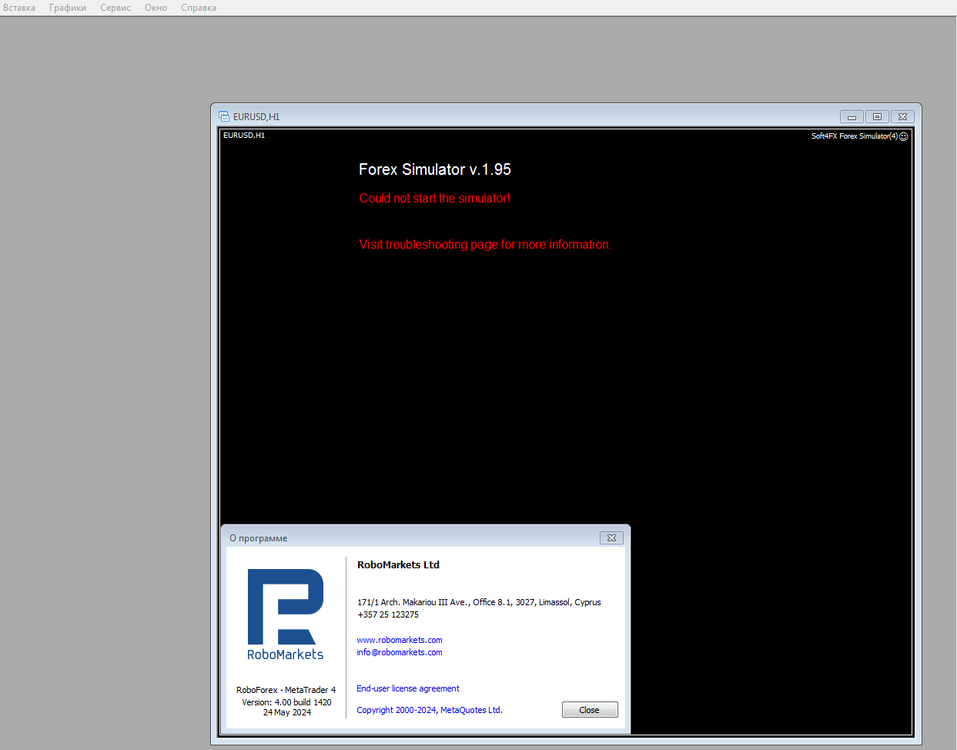Click 'Version: 4.00 build 1420' text

pos(286,702)
